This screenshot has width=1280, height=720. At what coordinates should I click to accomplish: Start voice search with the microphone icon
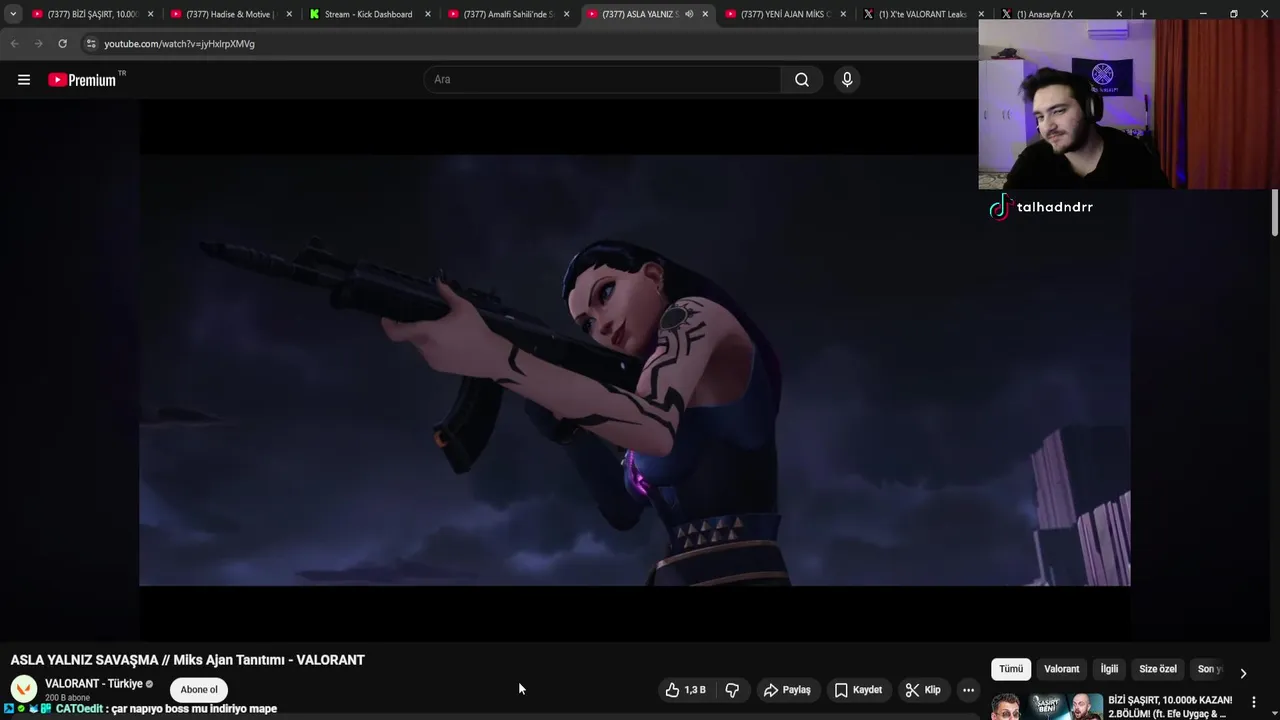click(x=847, y=80)
